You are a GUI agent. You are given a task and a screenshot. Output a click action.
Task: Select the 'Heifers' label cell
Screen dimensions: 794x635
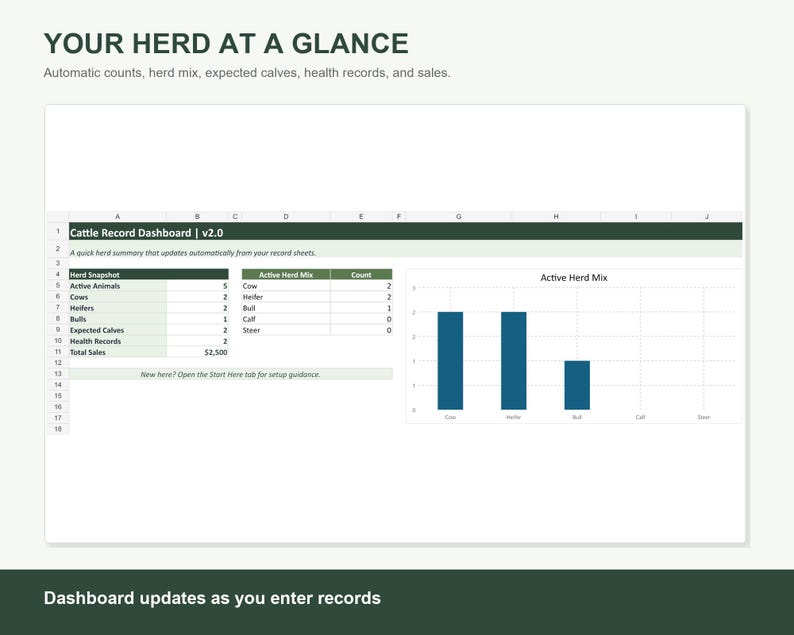pos(117,308)
